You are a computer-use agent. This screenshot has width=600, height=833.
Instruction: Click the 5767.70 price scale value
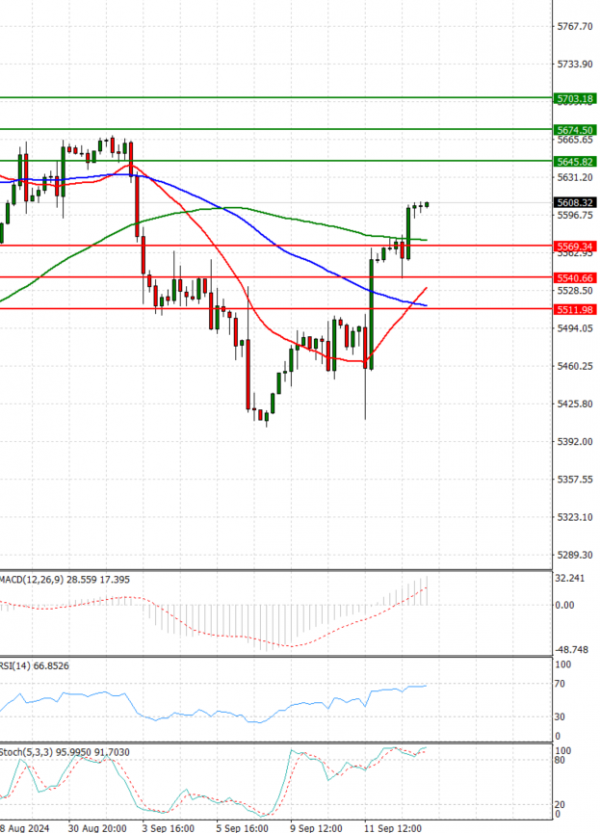click(x=574, y=27)
